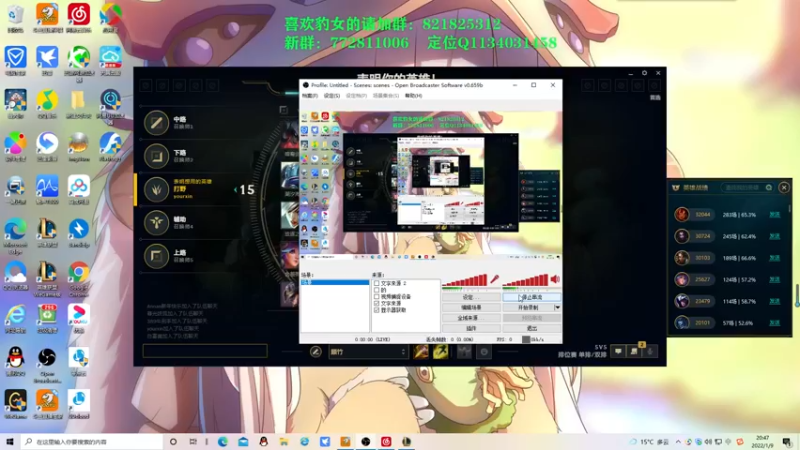Click the link on the 25627 row
This screenshot has height=450, width=800.
(774, 280)
